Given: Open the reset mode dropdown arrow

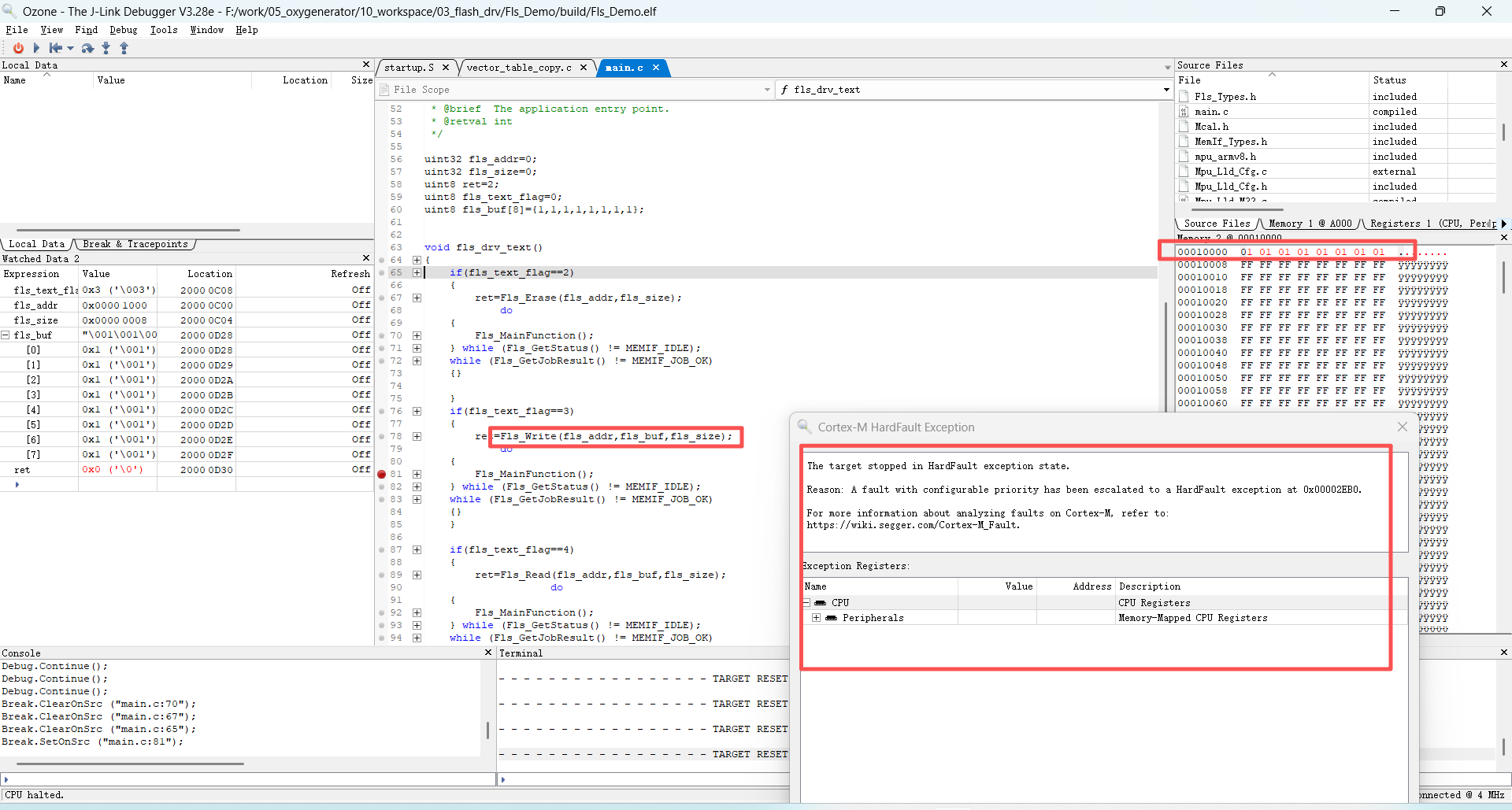Looking at the screenshot, I should tap(71, 48).
